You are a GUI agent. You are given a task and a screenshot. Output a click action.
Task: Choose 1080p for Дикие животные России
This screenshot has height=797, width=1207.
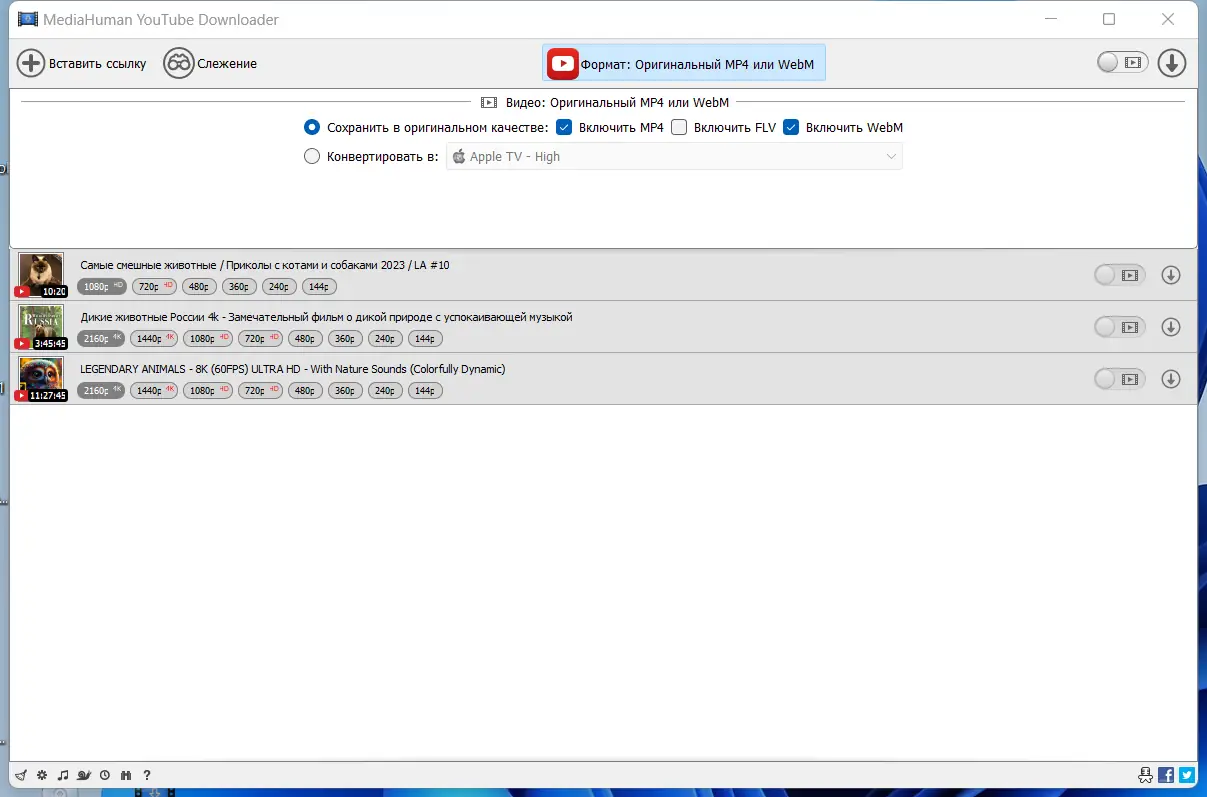coord(208,338)
